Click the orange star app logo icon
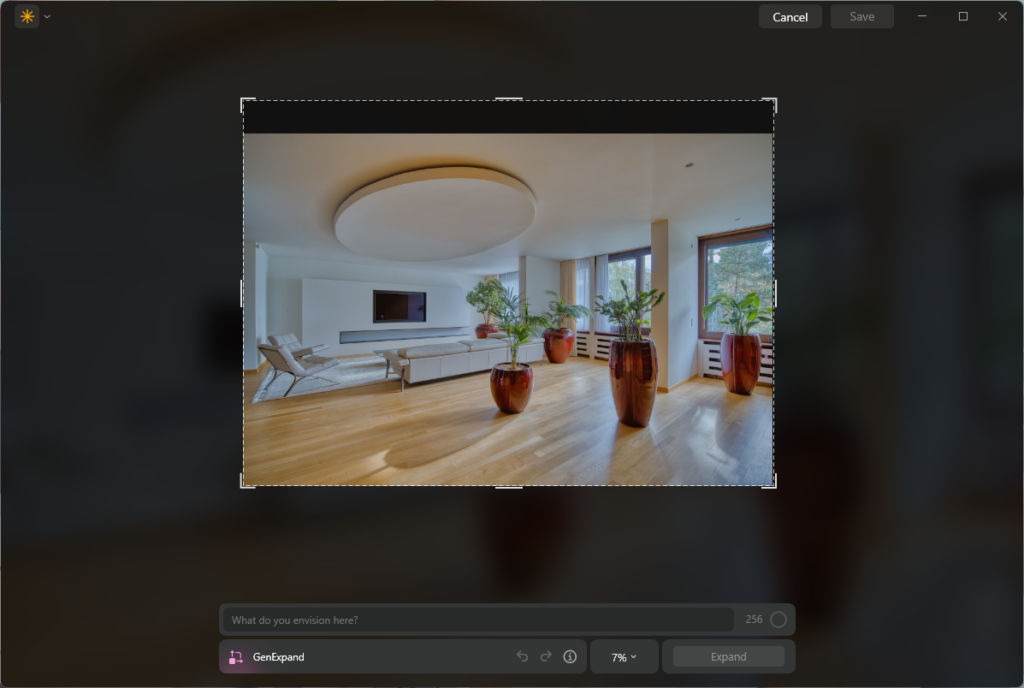The width and height of the screenshot is (1024, 688). 27,16
